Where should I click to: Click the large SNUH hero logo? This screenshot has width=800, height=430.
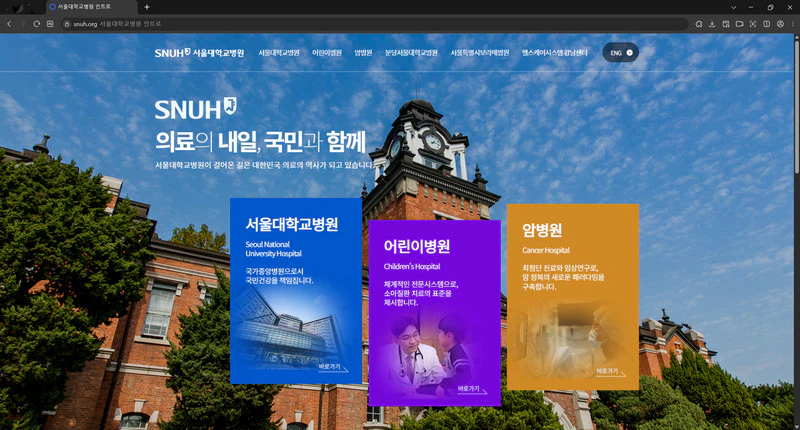[195, 109]
